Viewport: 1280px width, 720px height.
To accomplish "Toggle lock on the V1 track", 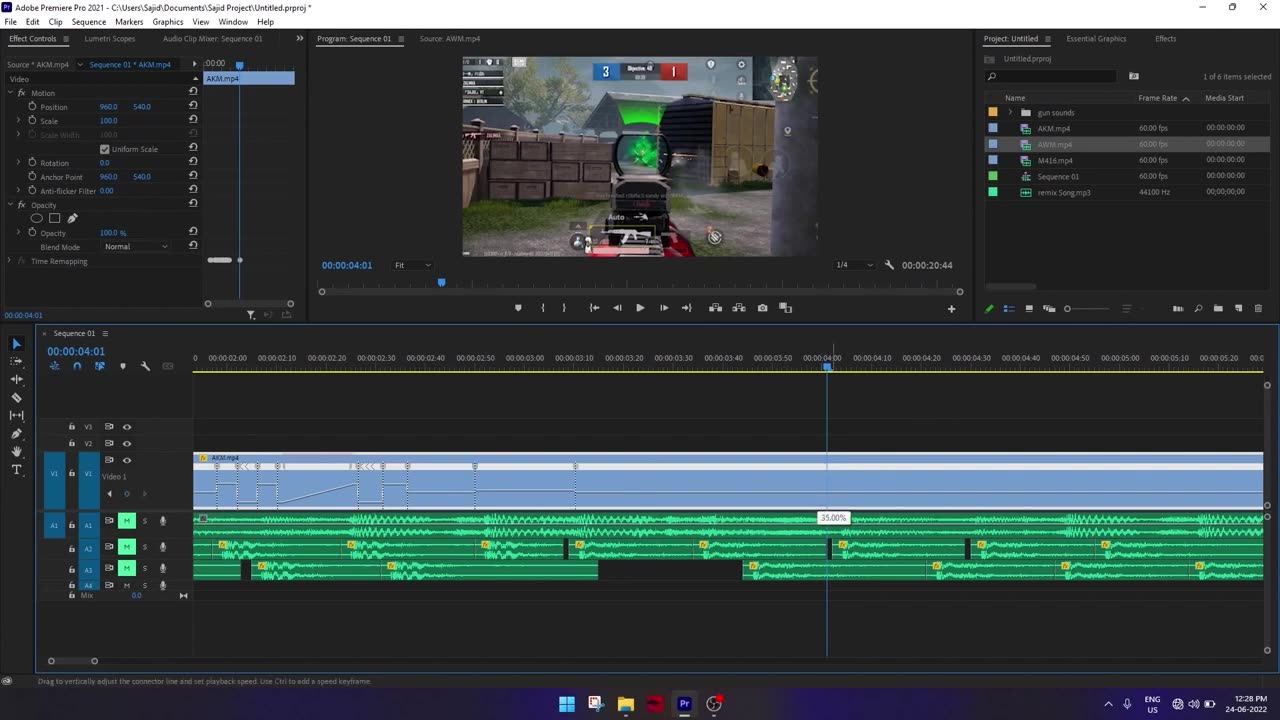I will click(71, 473).
